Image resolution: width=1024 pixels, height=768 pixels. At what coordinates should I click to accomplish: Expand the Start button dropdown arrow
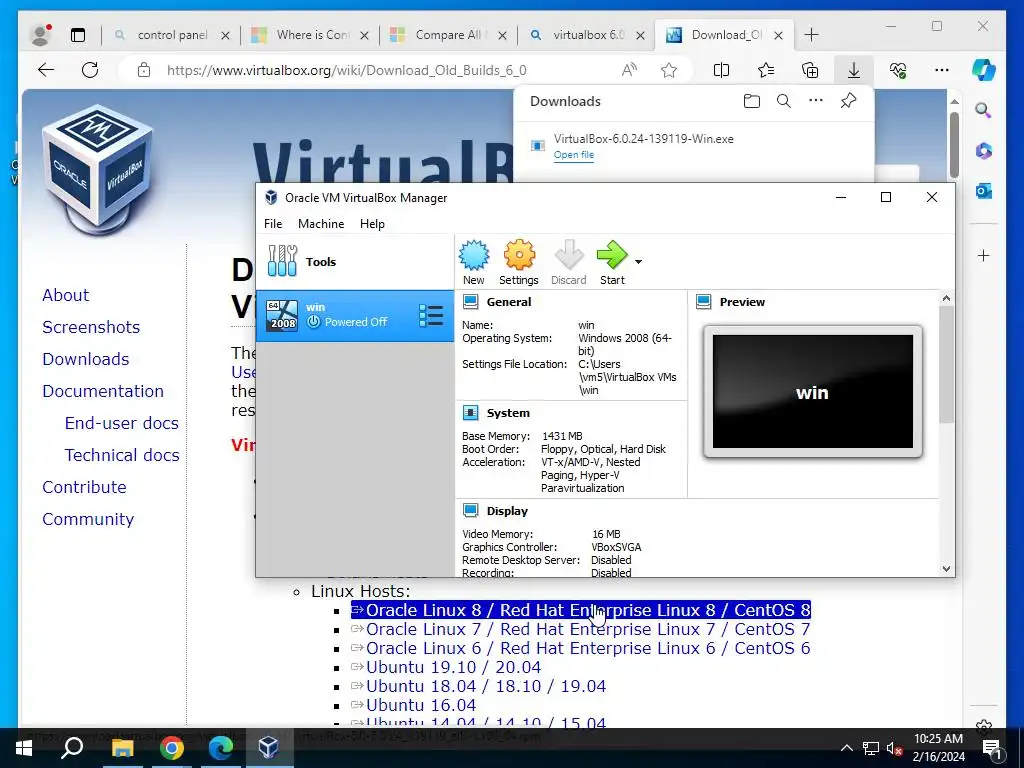coord(638,262)
